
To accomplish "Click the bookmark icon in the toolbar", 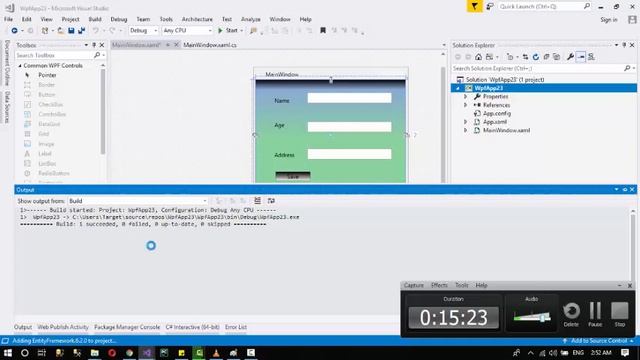I will tap(323, 31).
